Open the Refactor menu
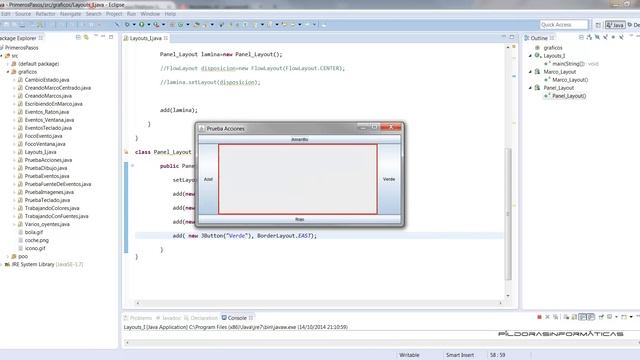This screenshot has height=360, width=640. pyautogui.click(x=45, y=14)
